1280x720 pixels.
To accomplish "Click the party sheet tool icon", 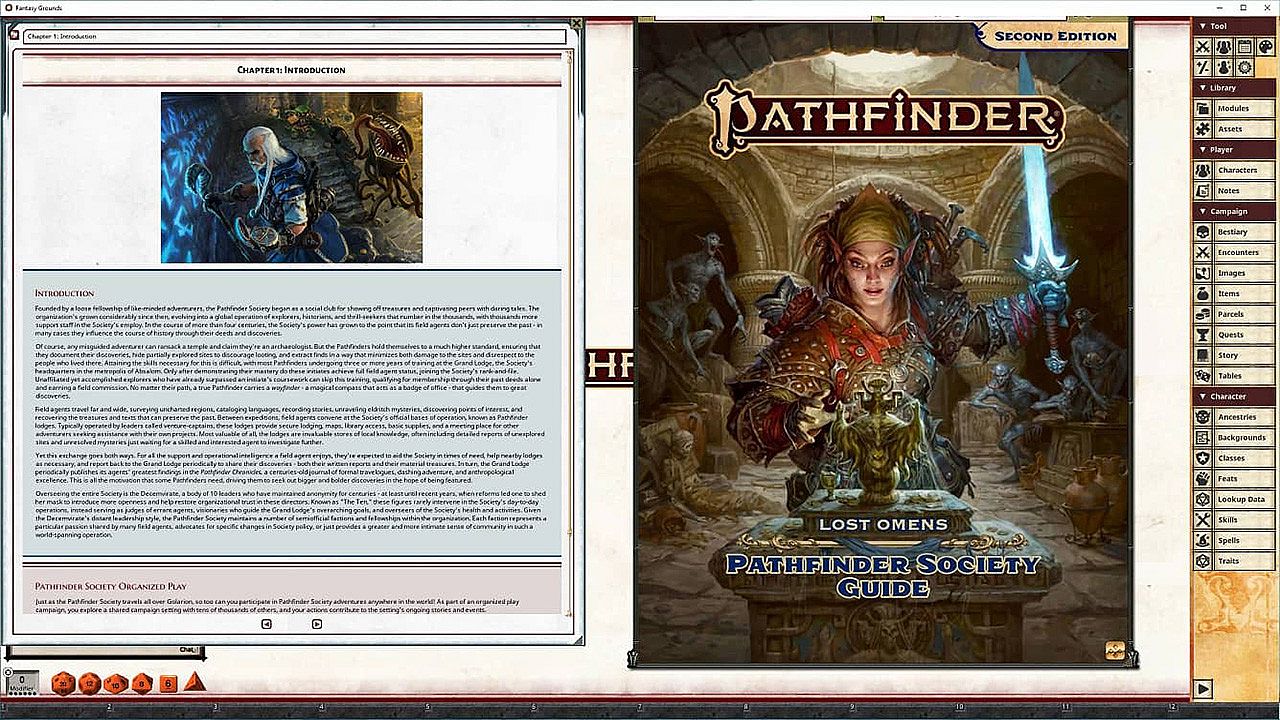I will (1225, 46).
